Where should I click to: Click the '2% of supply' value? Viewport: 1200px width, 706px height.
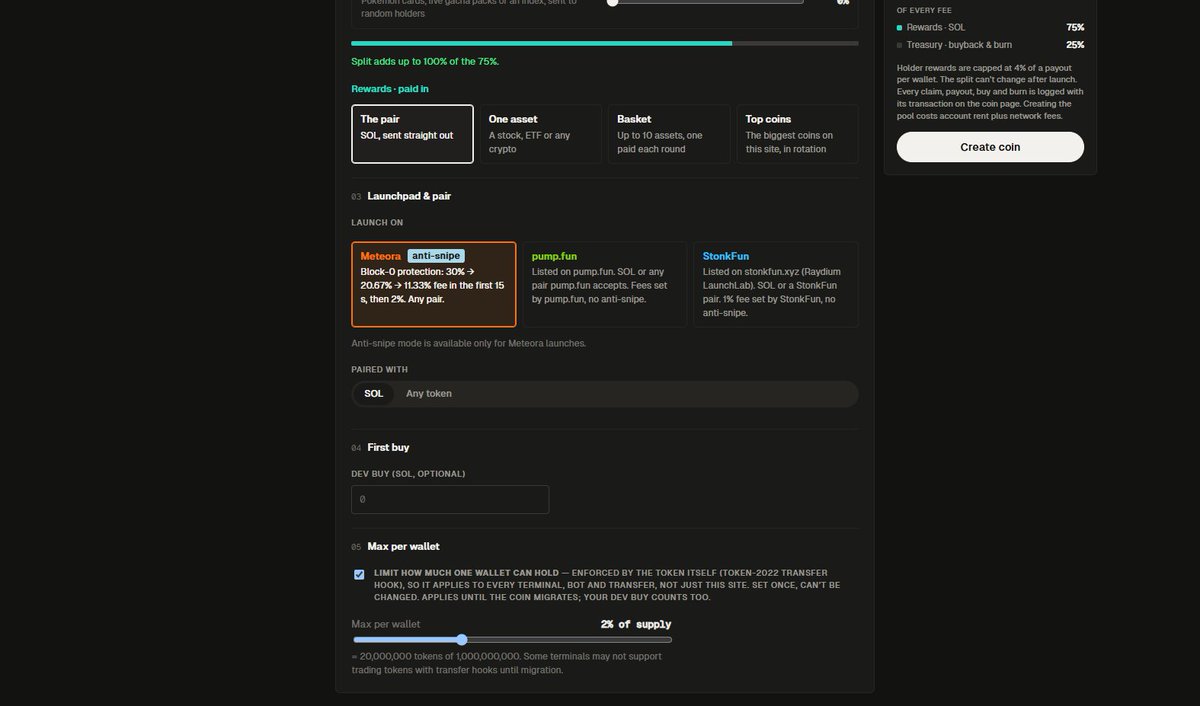coord(636,624)
